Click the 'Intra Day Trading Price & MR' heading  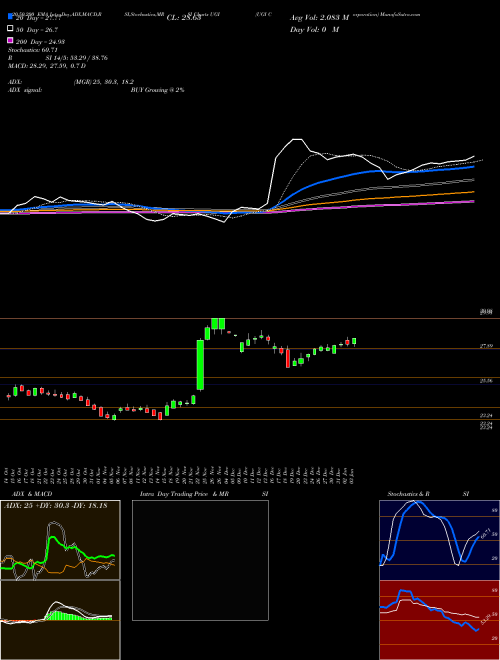pos(184,494)
